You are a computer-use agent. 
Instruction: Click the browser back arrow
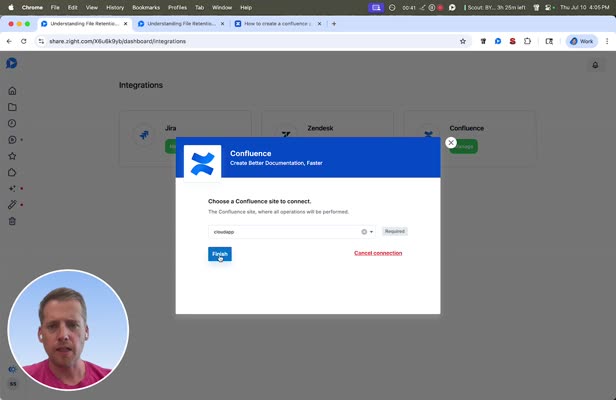[9, 41]
